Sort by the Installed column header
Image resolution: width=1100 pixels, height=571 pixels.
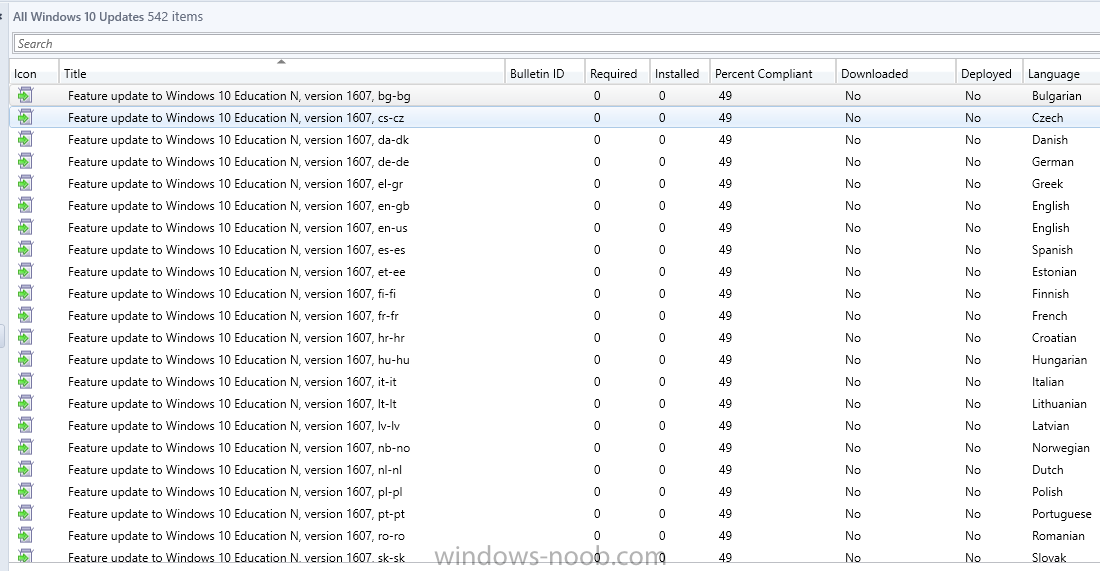pos(680,73)
